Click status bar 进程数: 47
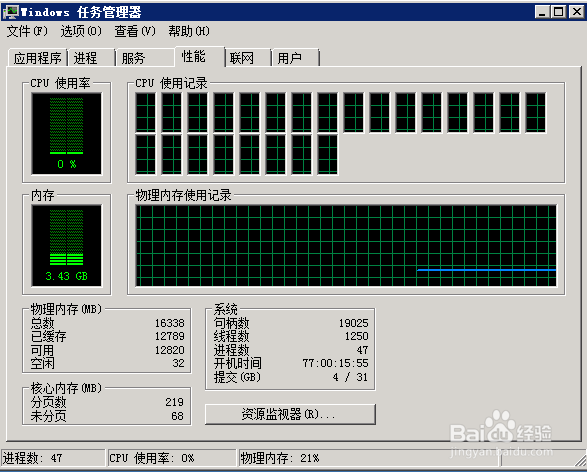Image resolution: width=587 pixels, height=472 pixels. [x=53, y=458]
